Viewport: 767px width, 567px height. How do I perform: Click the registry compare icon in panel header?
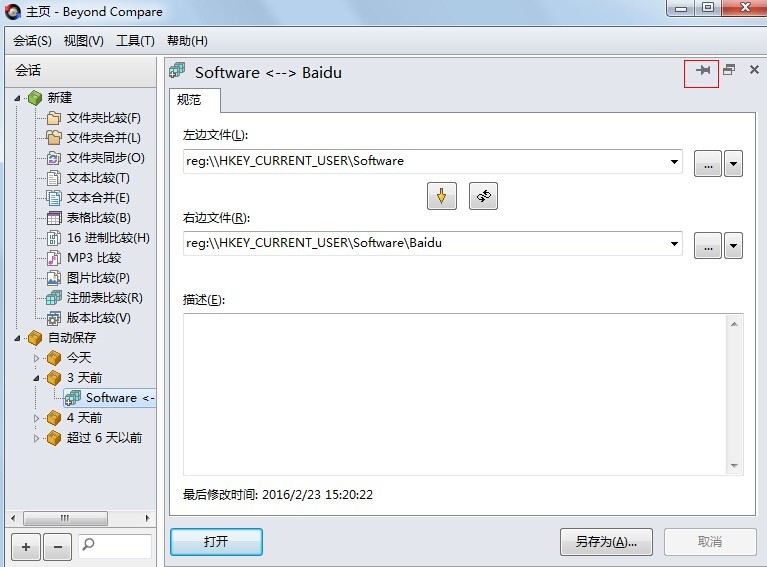tap(177, 71)
